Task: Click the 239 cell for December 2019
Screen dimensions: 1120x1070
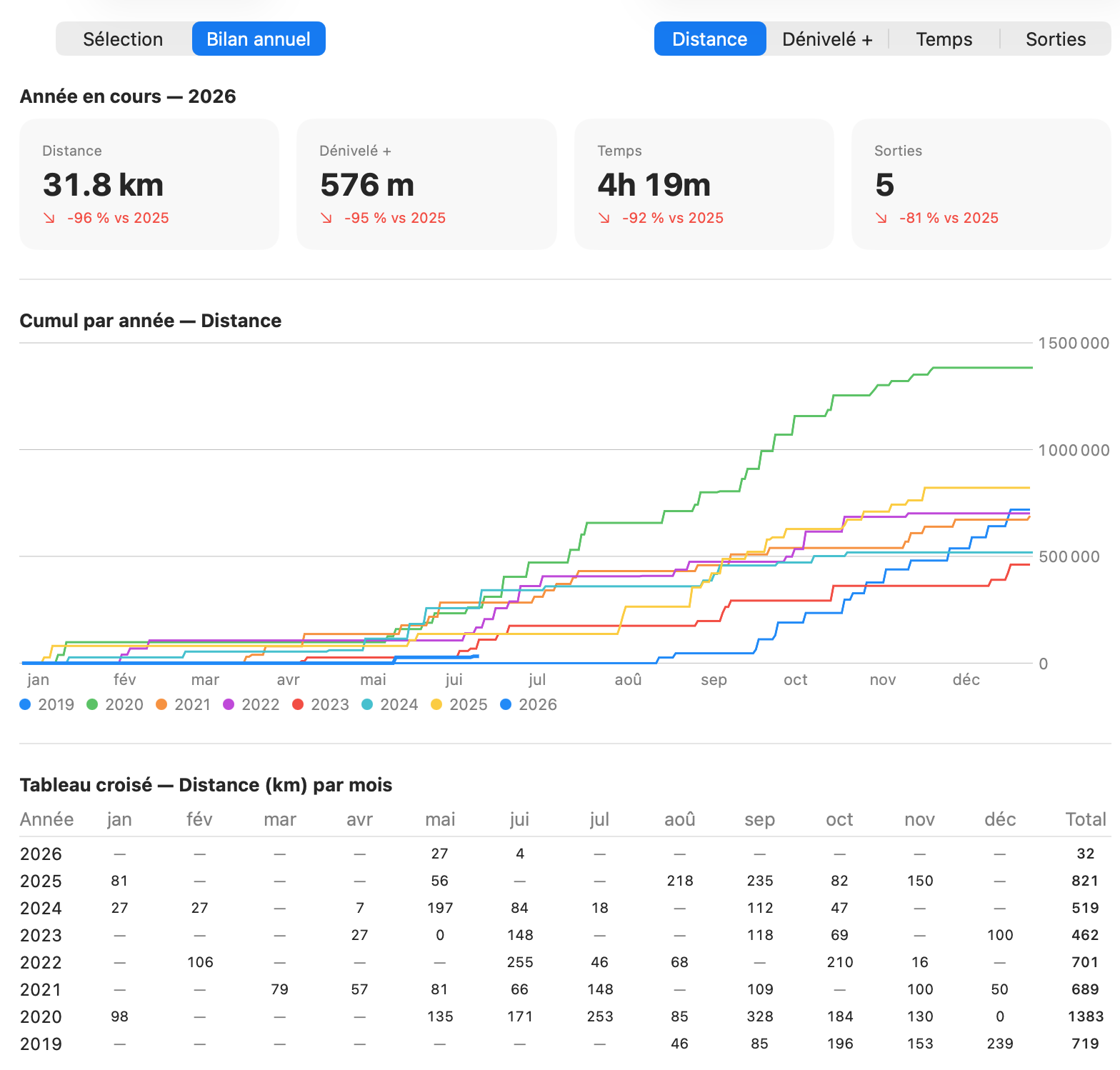Action: [x=1000, y=1044]
